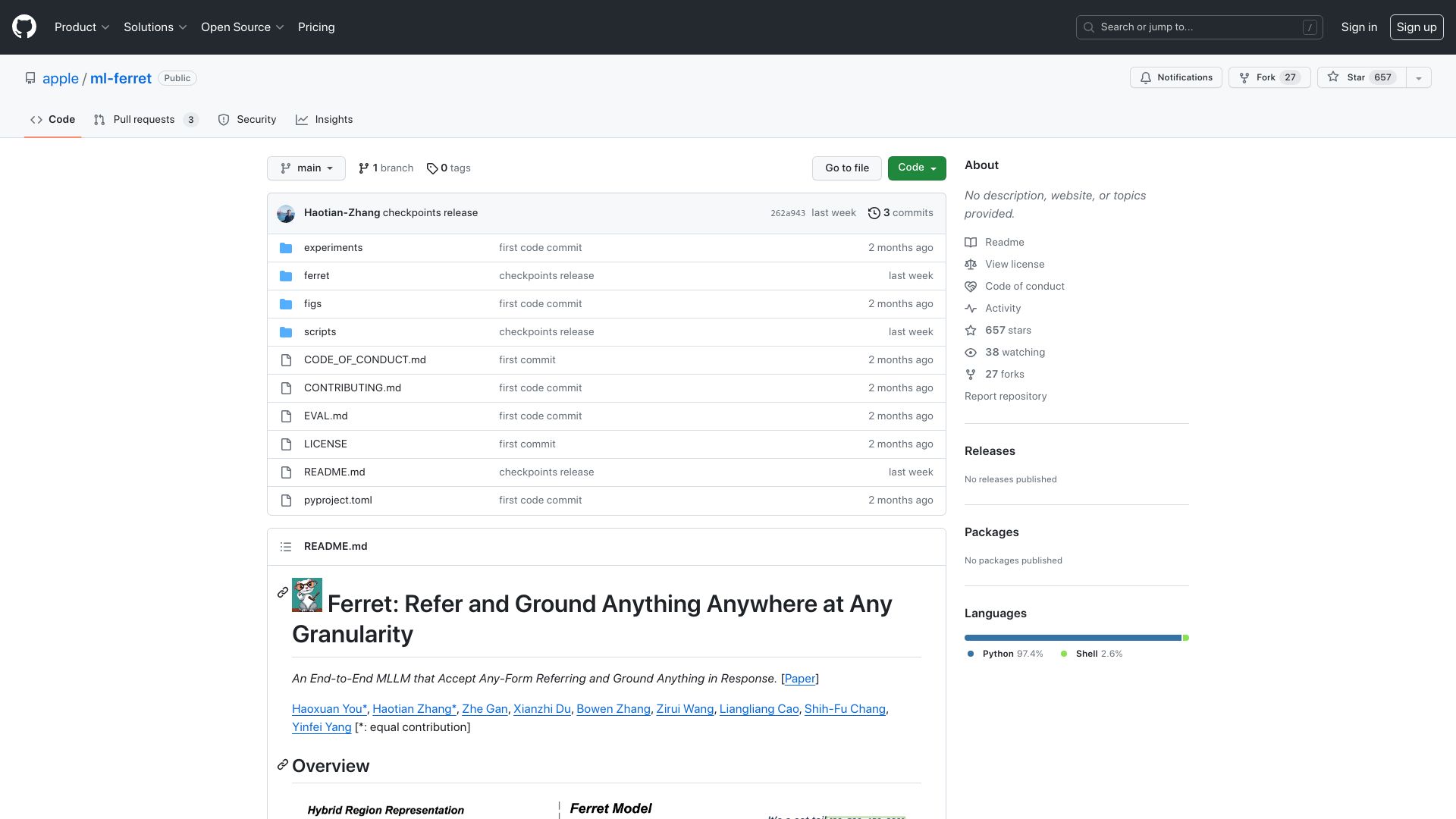
Task: Open the EVAL.md file
Action: (x=326, y=416)
